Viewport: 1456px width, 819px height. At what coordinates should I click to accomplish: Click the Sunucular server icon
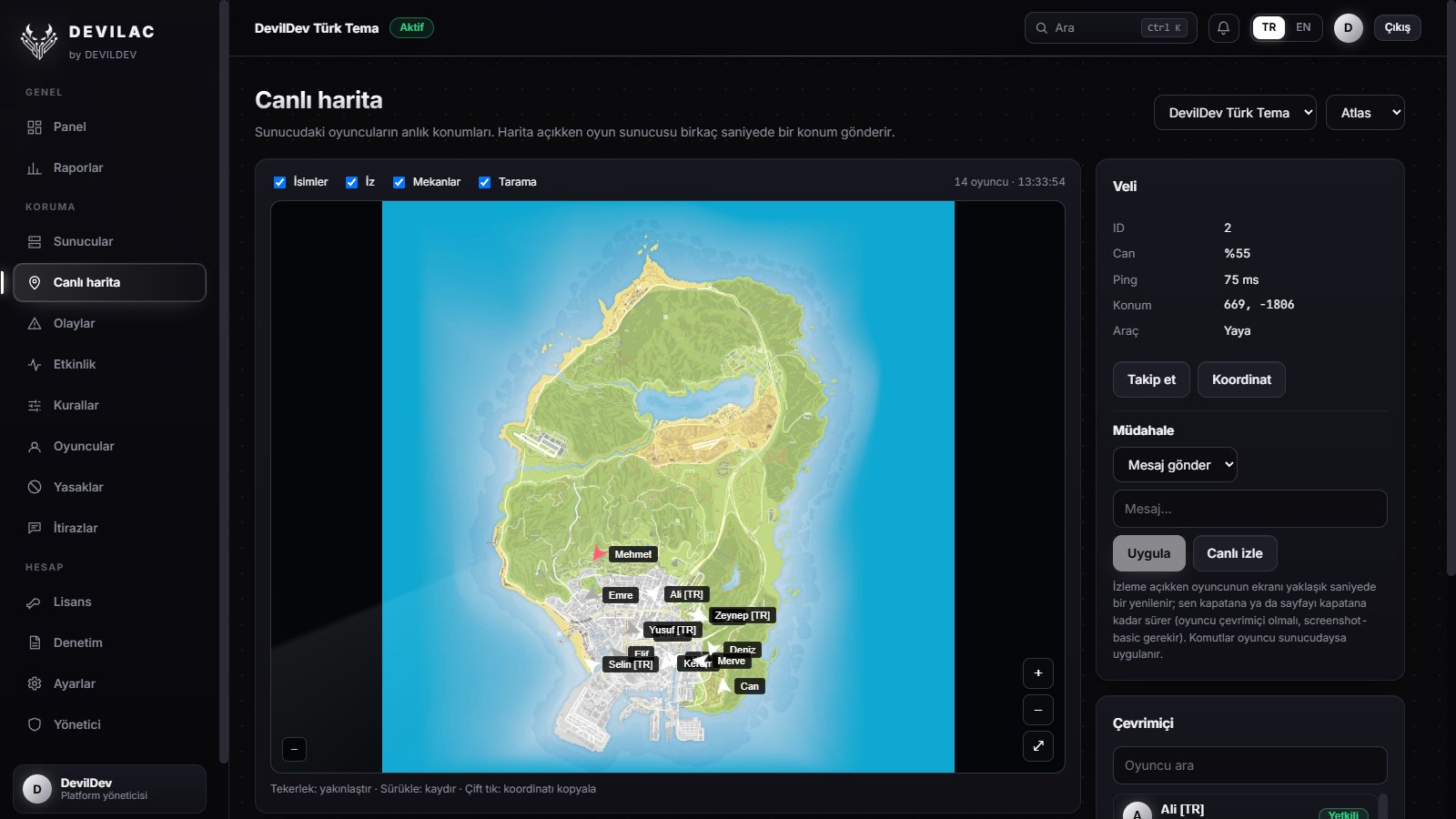[x=35, y=242]
